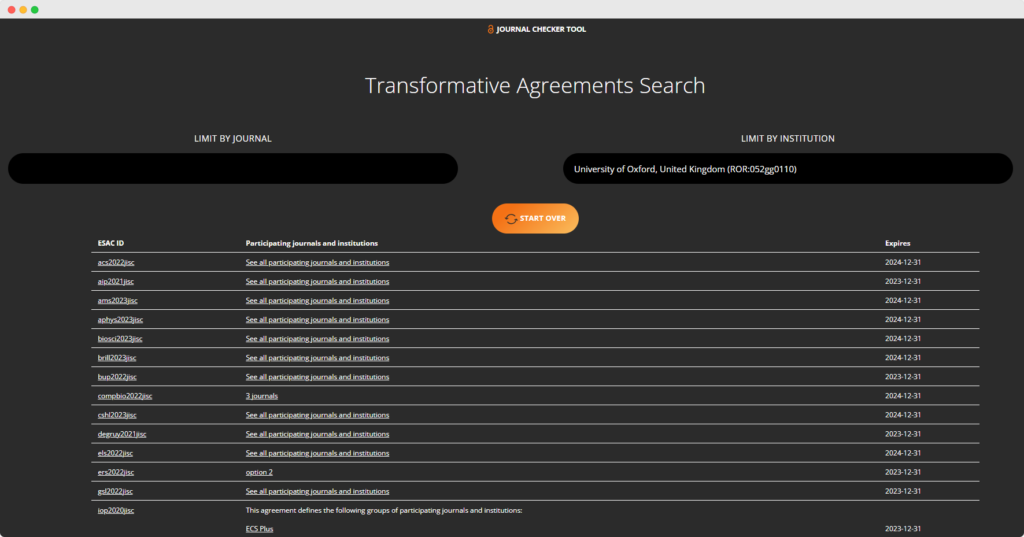See all participating journals for gsl2022jisc

317,491
